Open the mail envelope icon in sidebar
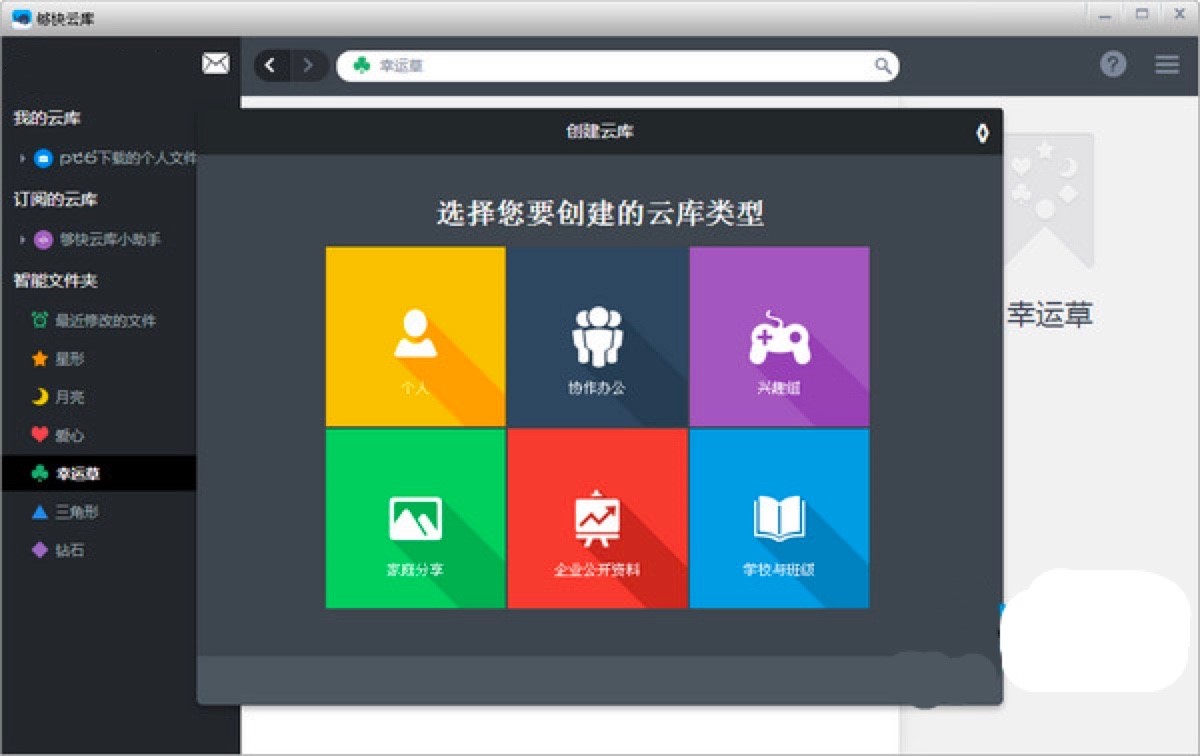Screen dimensions: 1200x756 [216, 63]
